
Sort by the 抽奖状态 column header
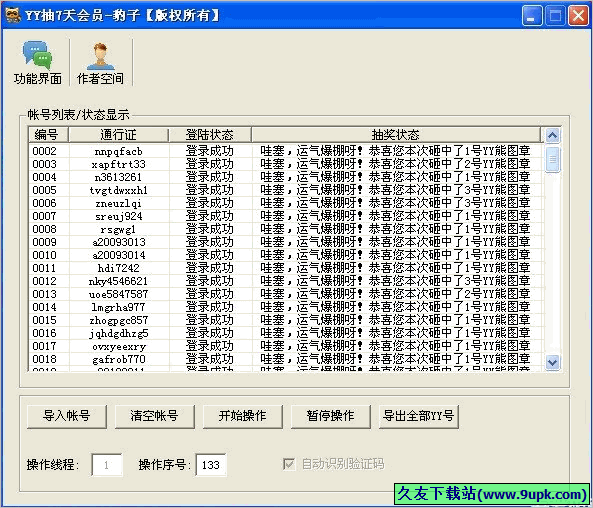(396, 135)
